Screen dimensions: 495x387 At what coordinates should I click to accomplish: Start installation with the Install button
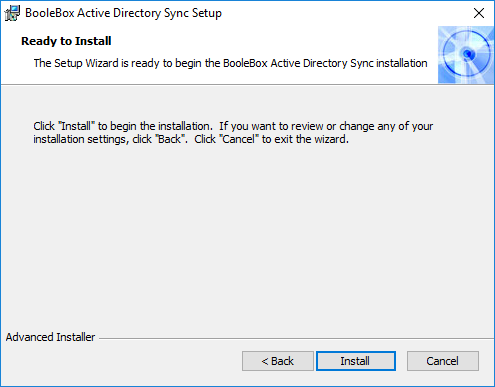point(356,361)
